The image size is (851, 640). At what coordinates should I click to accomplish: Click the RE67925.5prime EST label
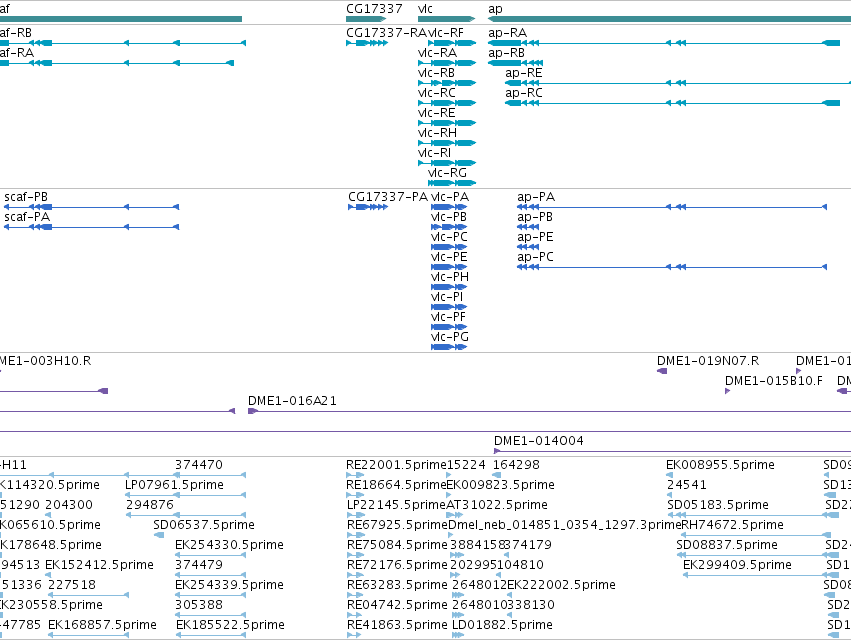click(397, 525)
